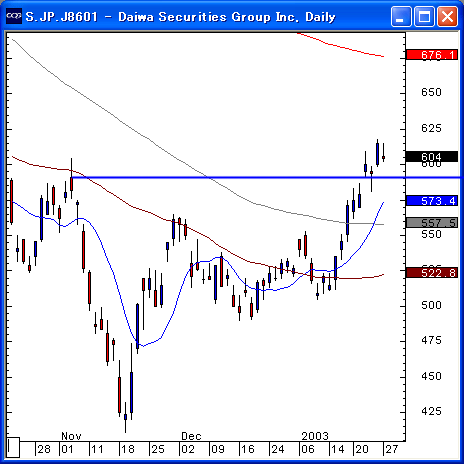Click the 20 date label on time axis
The width and height of the screenshot is (464, 464).
tap(362, 449)
